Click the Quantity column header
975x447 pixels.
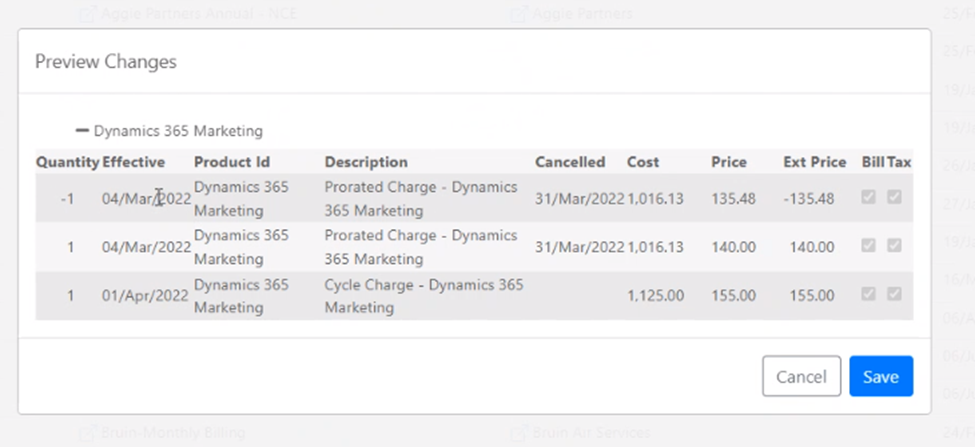tap(67, 162)
